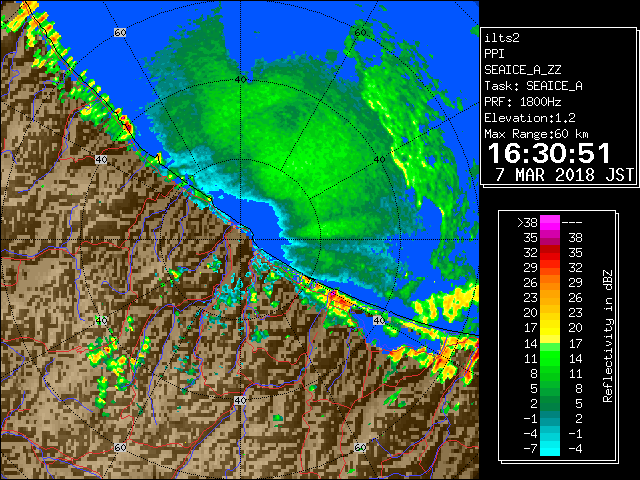The image size is (640, 480).
Task: Pick the red 32 dBZ legend swatch
Action: [550, 253]
